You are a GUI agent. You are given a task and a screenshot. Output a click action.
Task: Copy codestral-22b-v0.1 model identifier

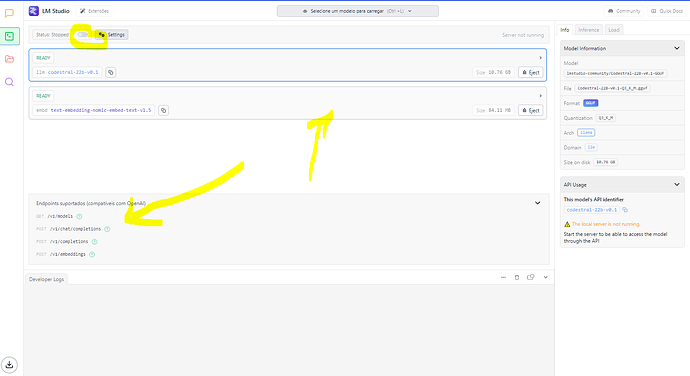point(111,72)
